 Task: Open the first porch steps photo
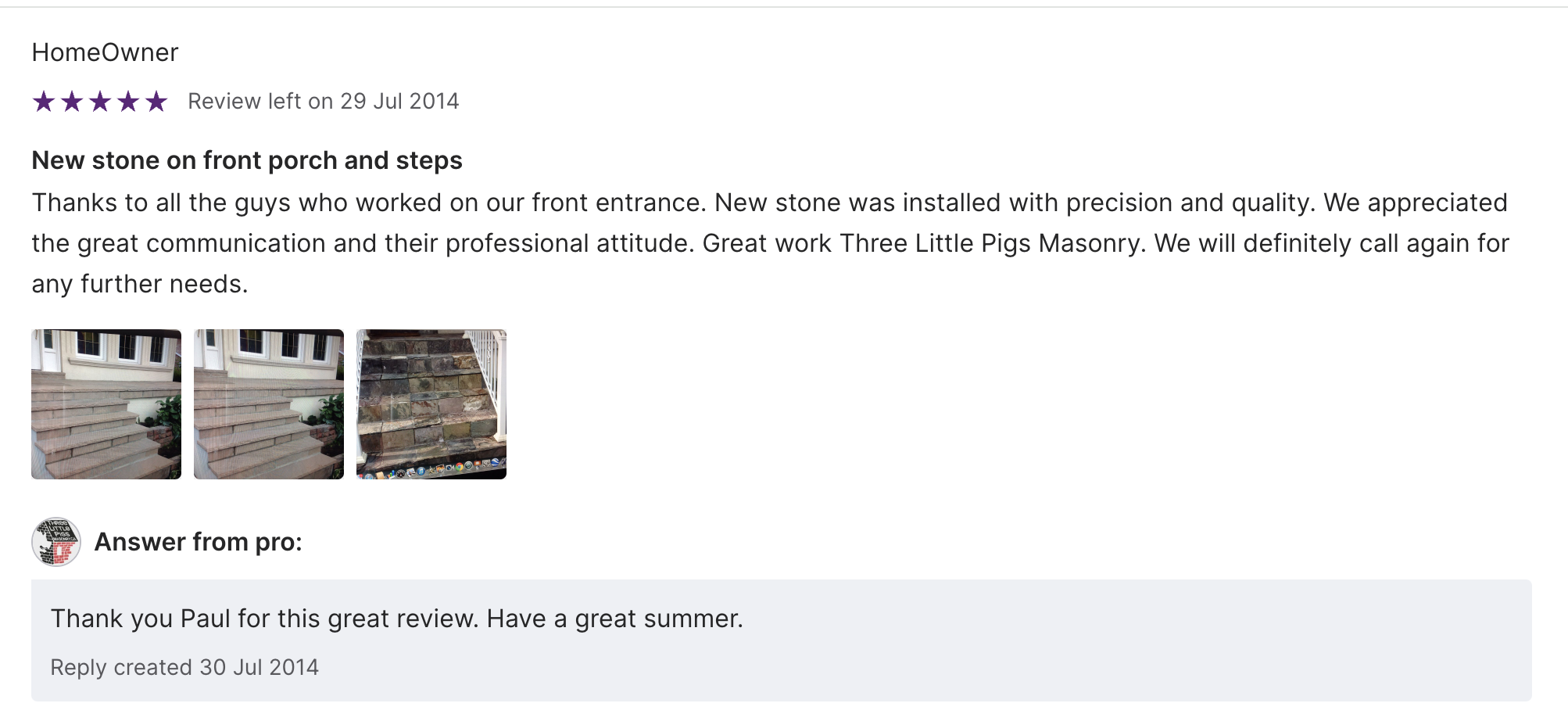[x=106, y=404]
